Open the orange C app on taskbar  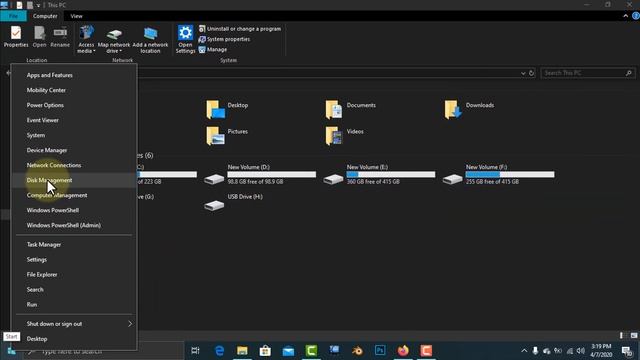(x=426, y=351)
